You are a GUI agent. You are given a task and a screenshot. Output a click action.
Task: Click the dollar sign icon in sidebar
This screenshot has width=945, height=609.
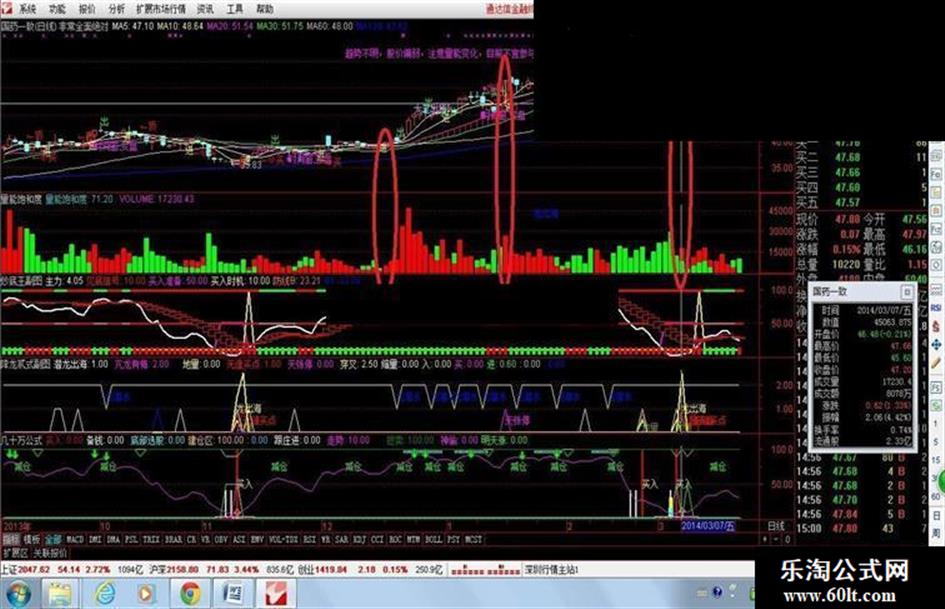[x=936, y=326]
